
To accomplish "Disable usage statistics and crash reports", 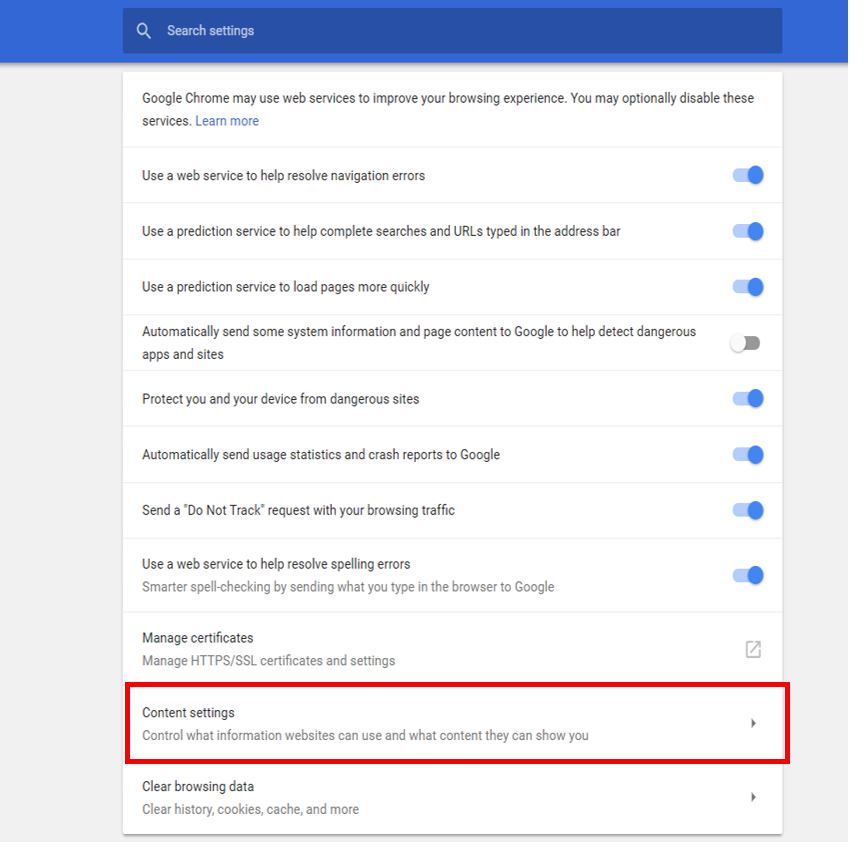I will pos(747,454).
